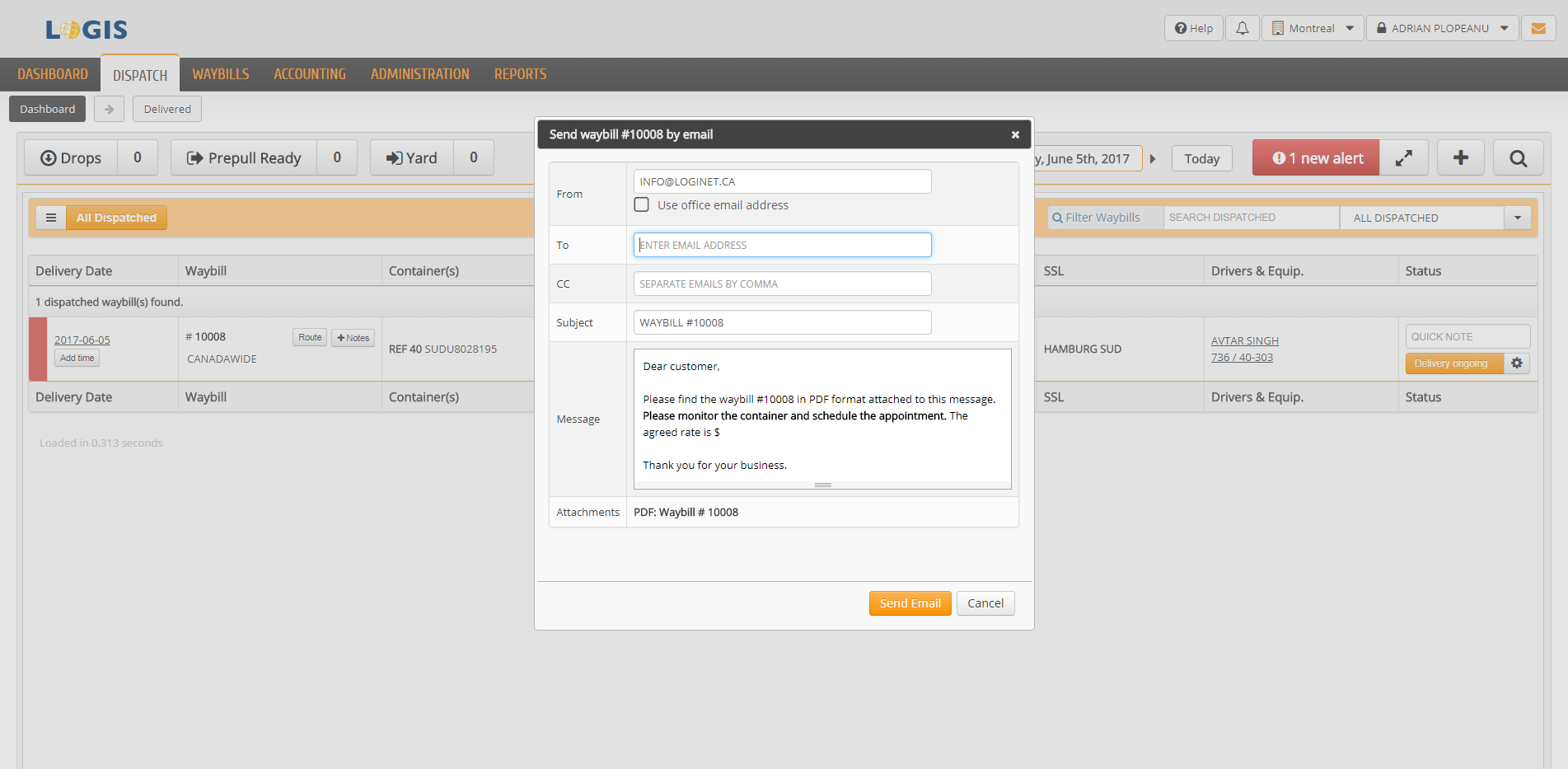The image size is (1568, 769).
Task: Close the Send waybill email dialog
Action: (x=1015, y=135)
